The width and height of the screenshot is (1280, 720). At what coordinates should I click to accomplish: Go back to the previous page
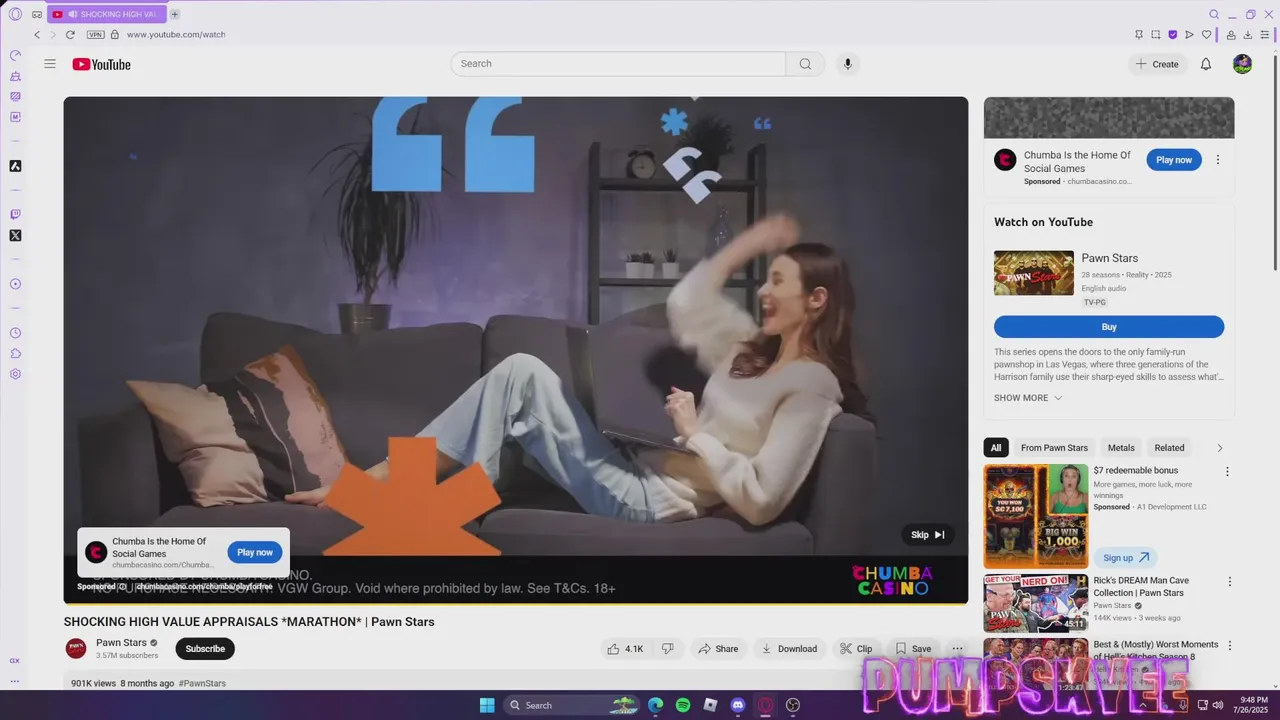point(37,34)
